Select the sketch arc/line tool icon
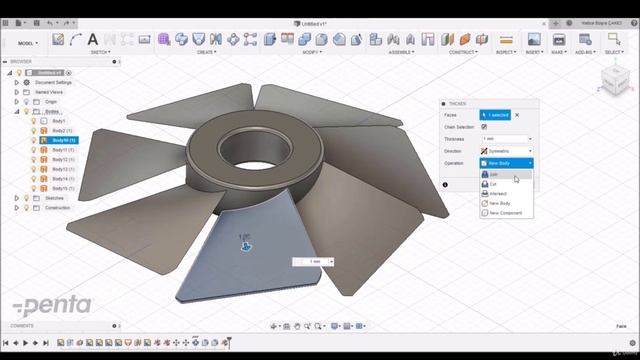 tap(76, 40)
